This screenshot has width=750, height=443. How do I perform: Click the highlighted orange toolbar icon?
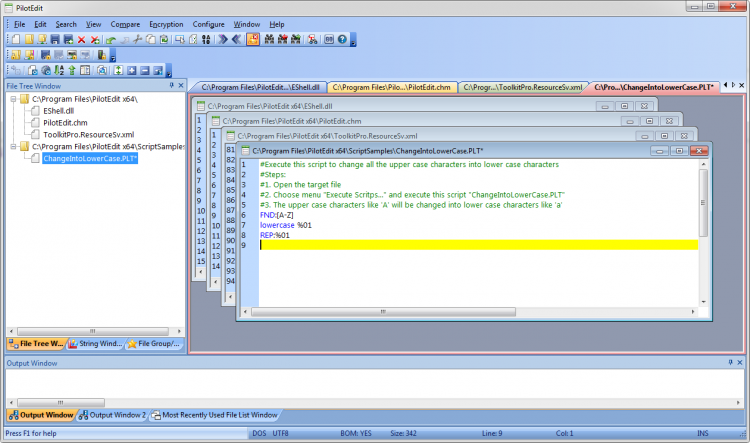pos(253,39)
